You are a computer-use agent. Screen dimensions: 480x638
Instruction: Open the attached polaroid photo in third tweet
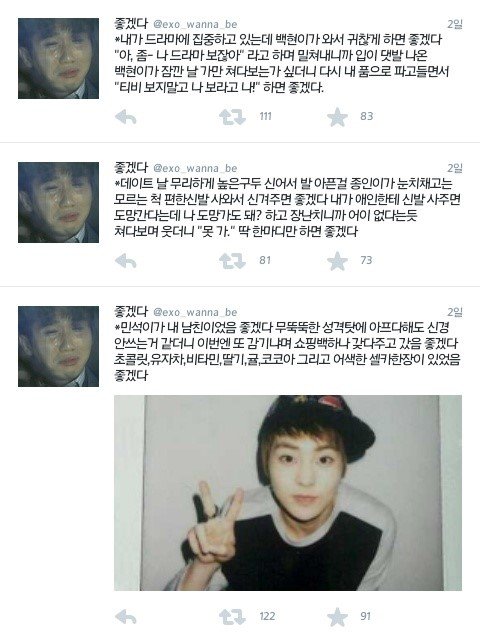click(288, 493)
